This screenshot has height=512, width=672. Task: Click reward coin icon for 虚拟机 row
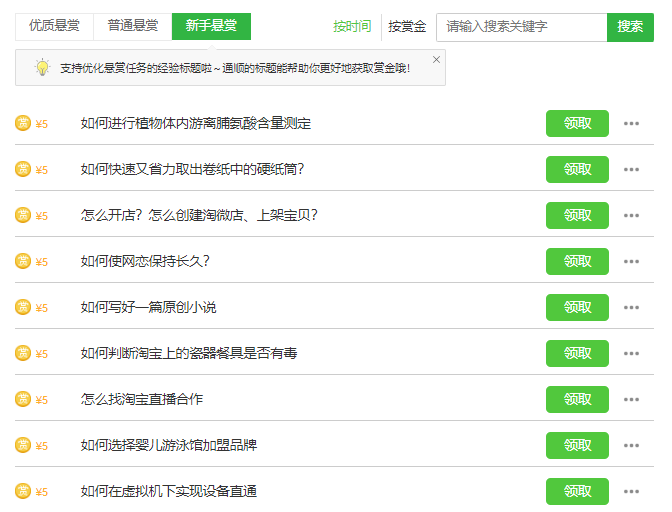pyautogui.click(x=23, y=491)
